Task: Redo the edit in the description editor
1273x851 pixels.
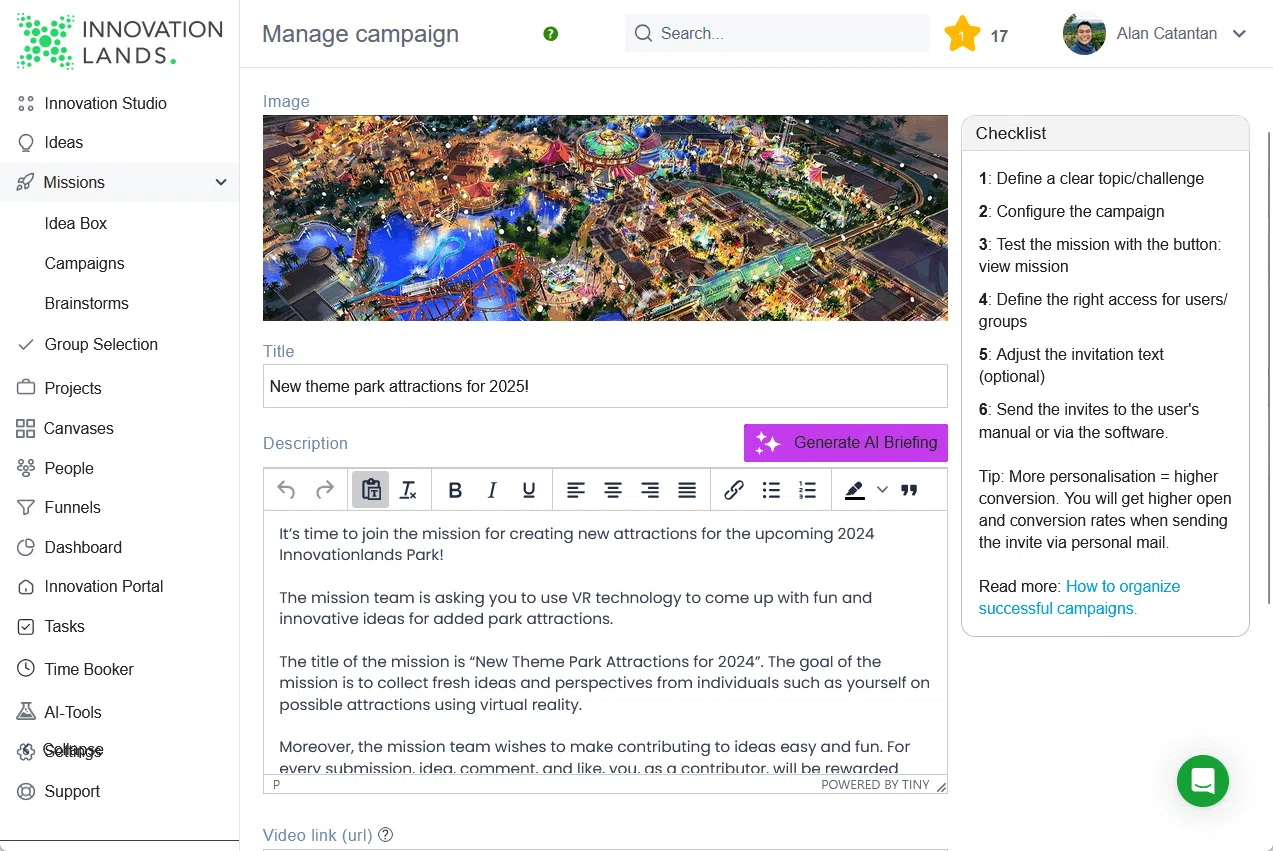Action: [325, 490]
